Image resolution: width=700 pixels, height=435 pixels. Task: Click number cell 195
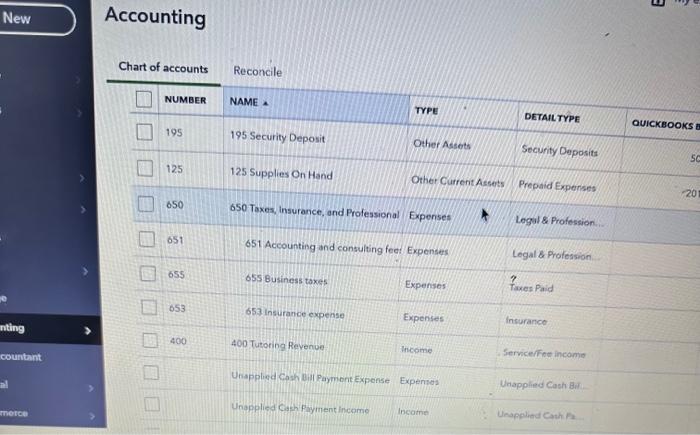(x=174, y=133)
